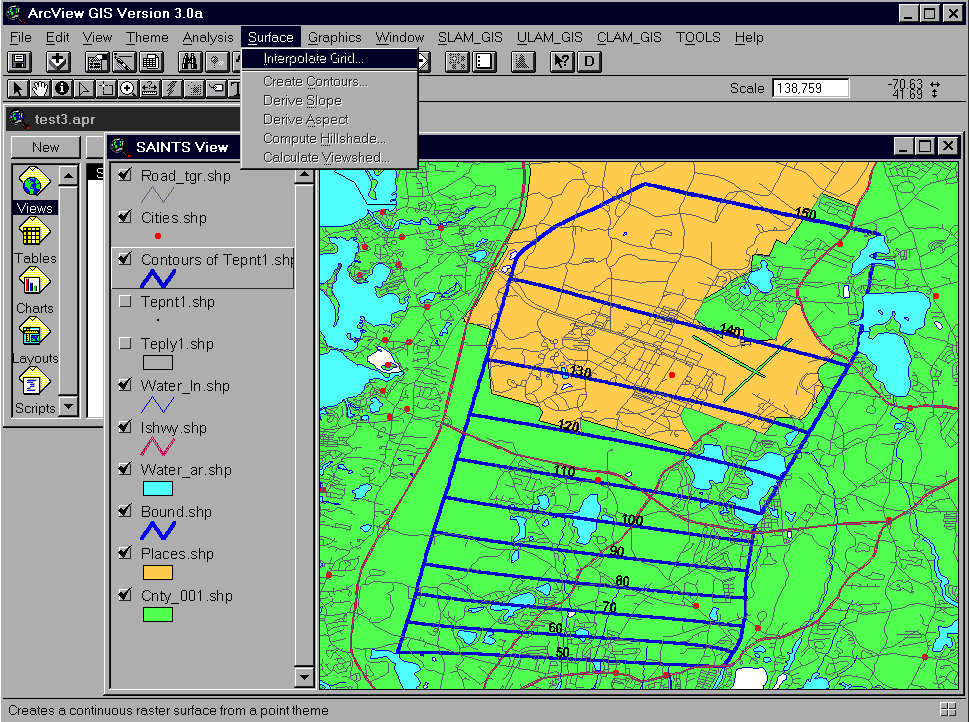Screen dimensions: 969x722
Task: Click the Select Features dotted-pattern toolbar icon
Action: click(457, 61)
